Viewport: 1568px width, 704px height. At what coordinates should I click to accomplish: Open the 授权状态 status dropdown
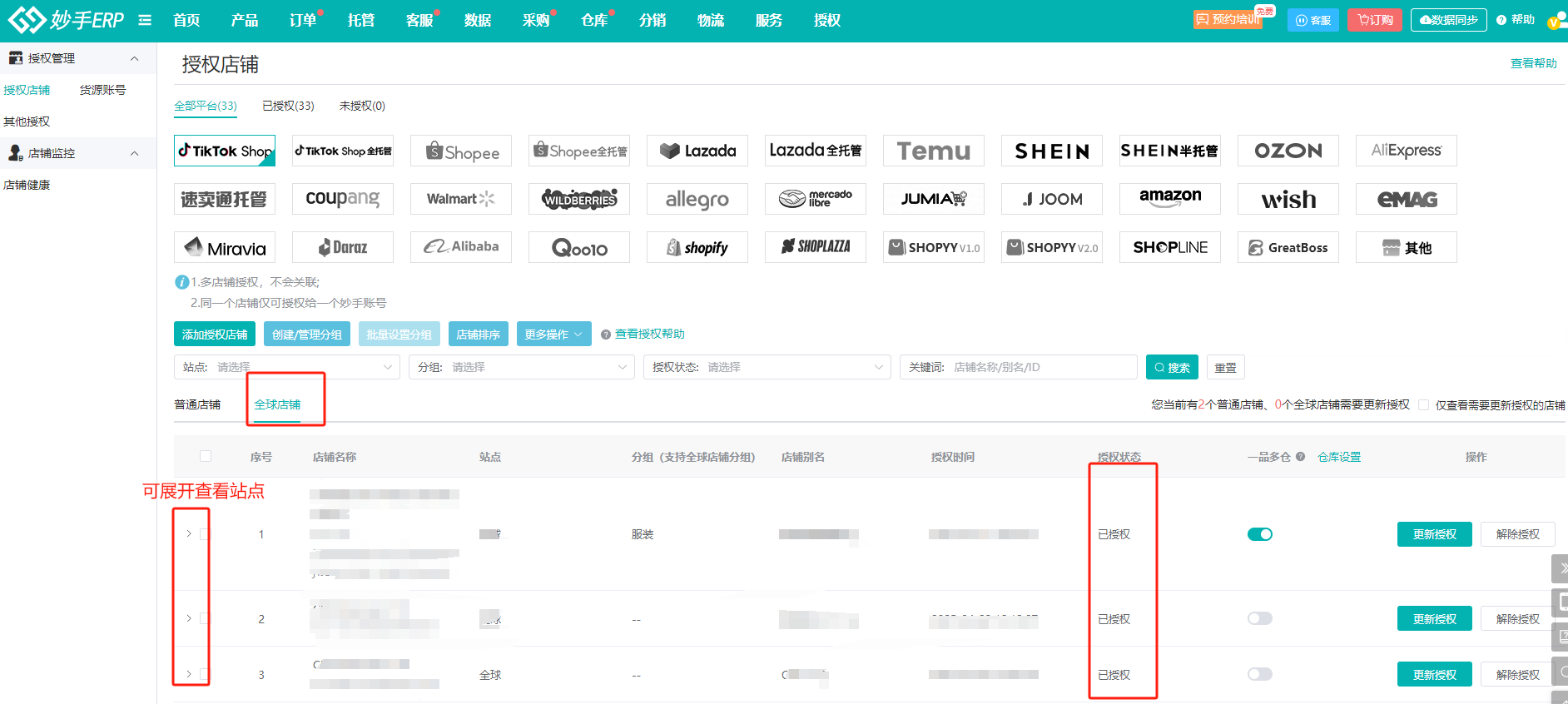[x=767, y=367]
